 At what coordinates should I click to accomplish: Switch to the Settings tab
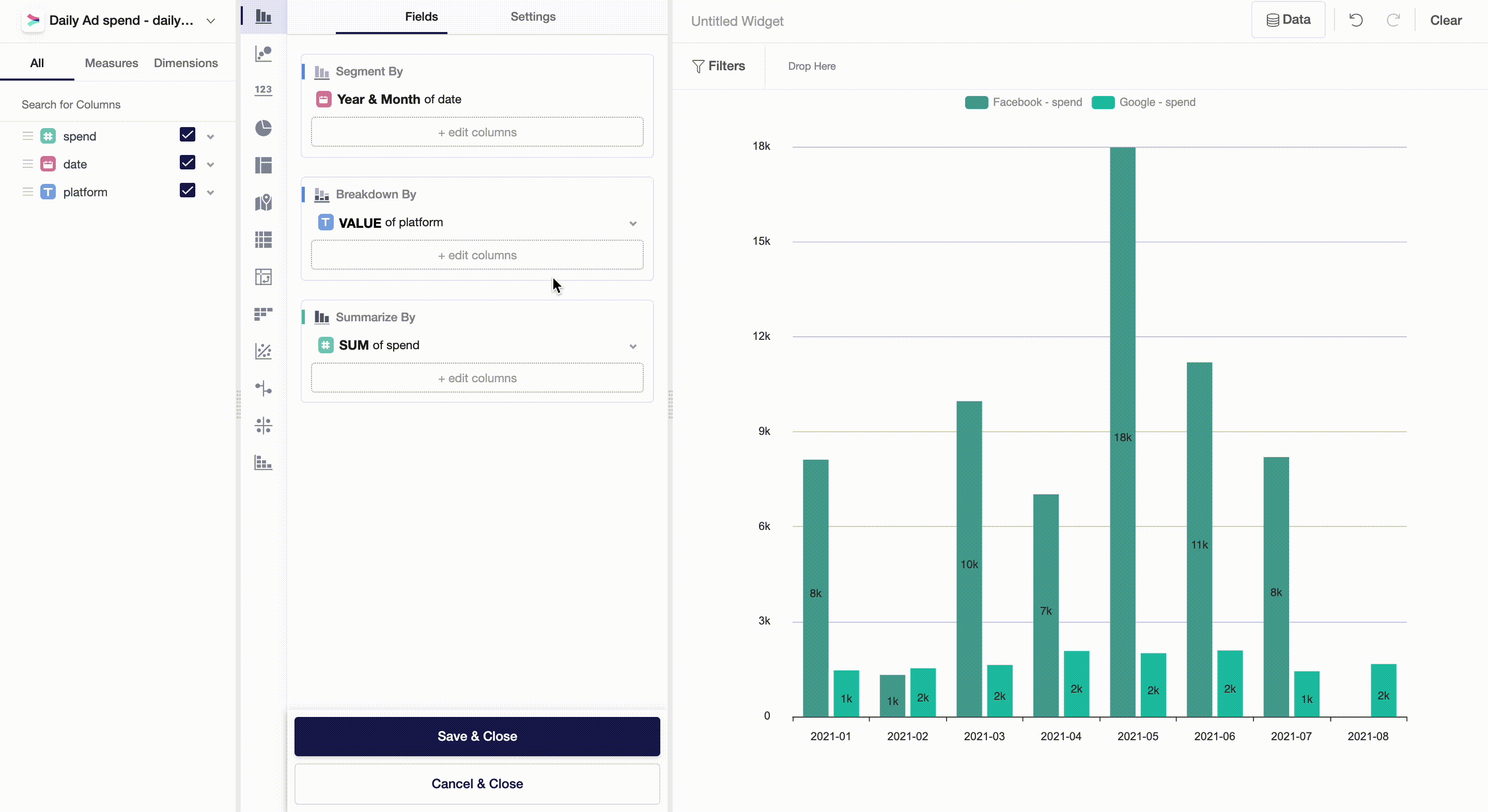pyautogui.click(x=533, y=17)
